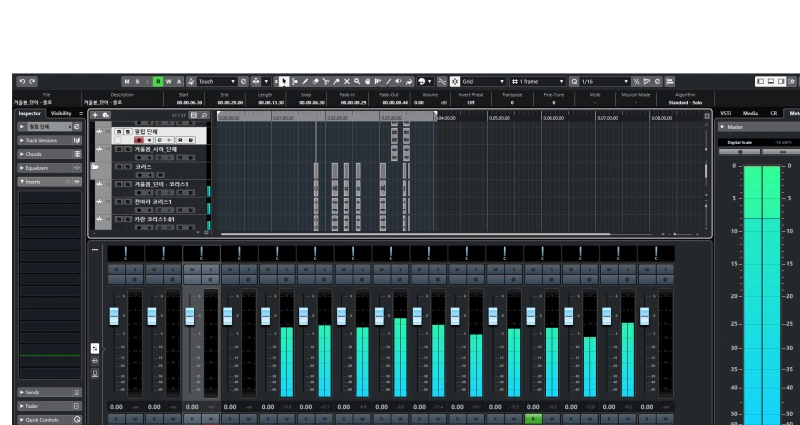Toggle global Mute M button in toolbar
The image size is (800, 425).
(x=126, y=81)
